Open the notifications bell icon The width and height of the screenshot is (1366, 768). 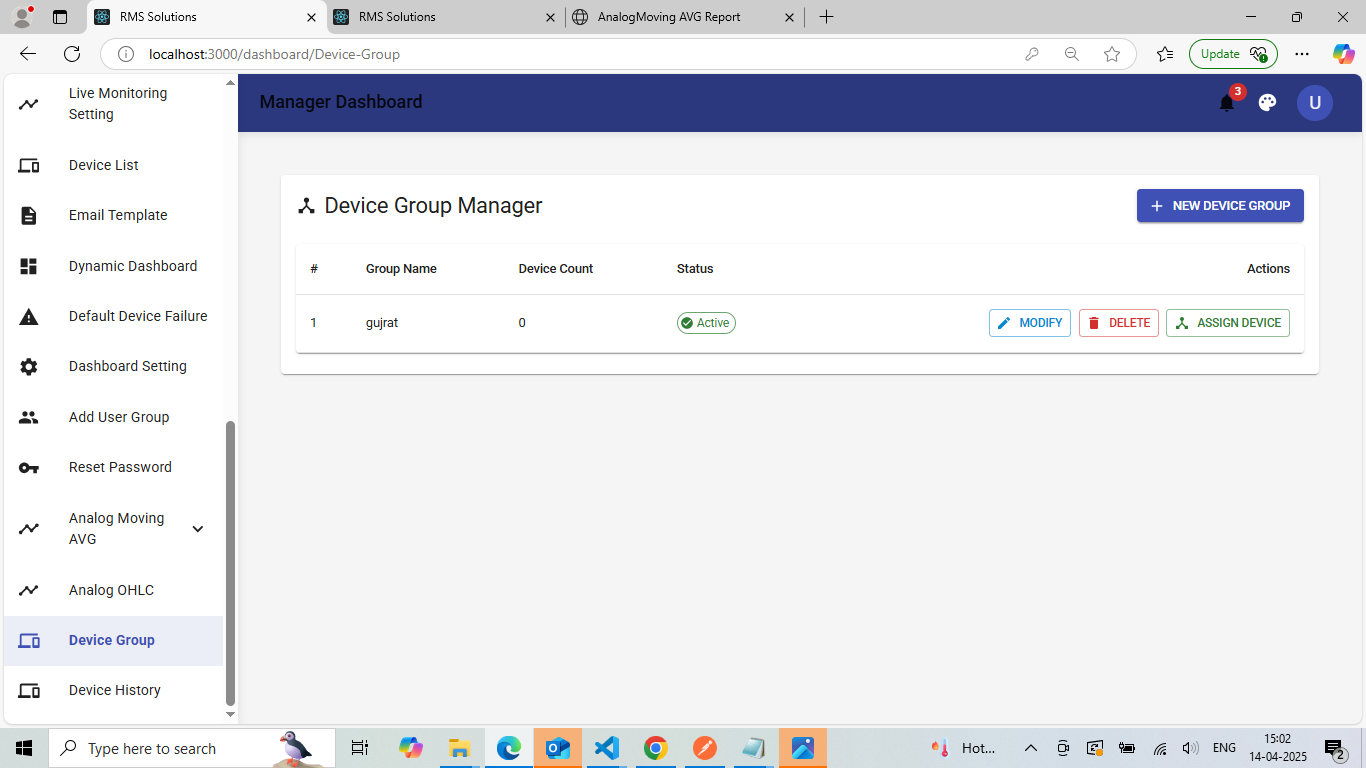[1227, 103]
